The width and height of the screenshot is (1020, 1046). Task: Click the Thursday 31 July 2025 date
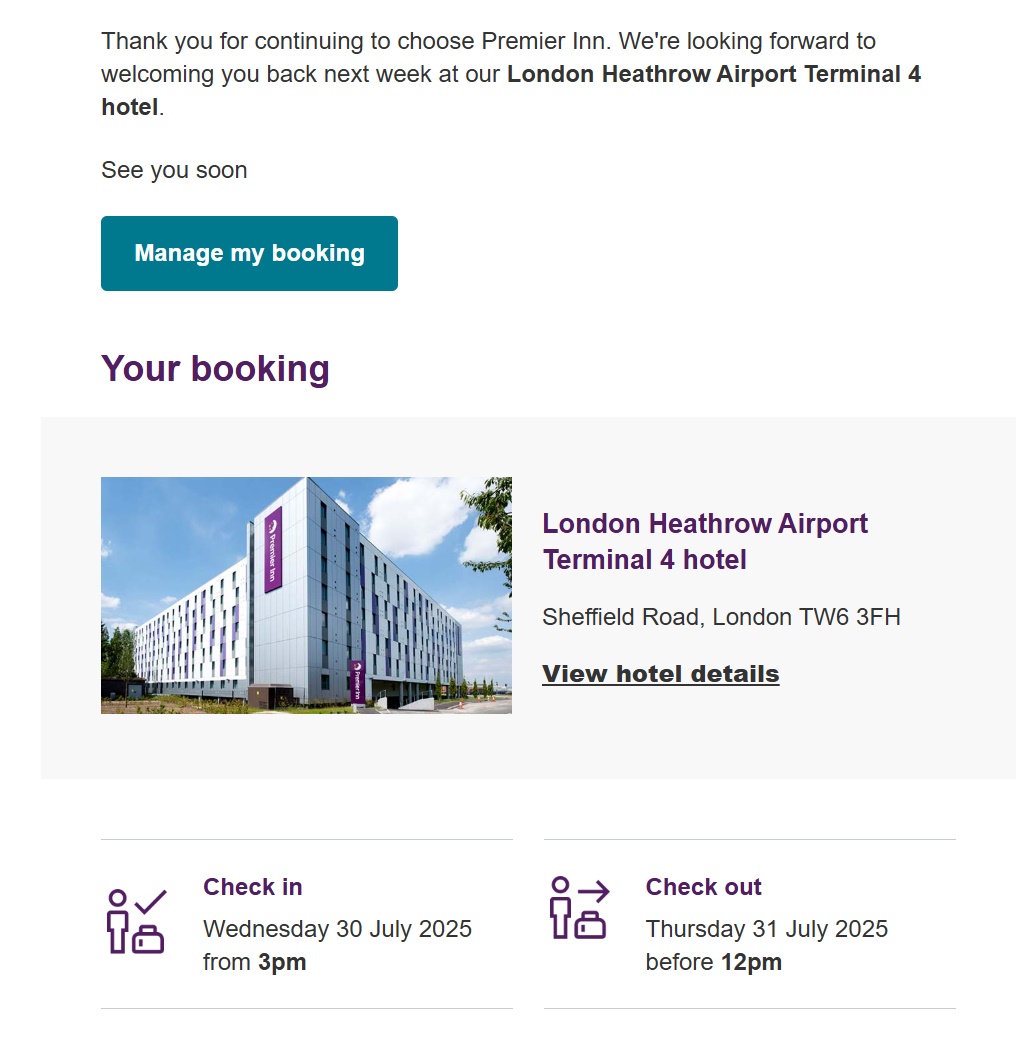(766, 929)
